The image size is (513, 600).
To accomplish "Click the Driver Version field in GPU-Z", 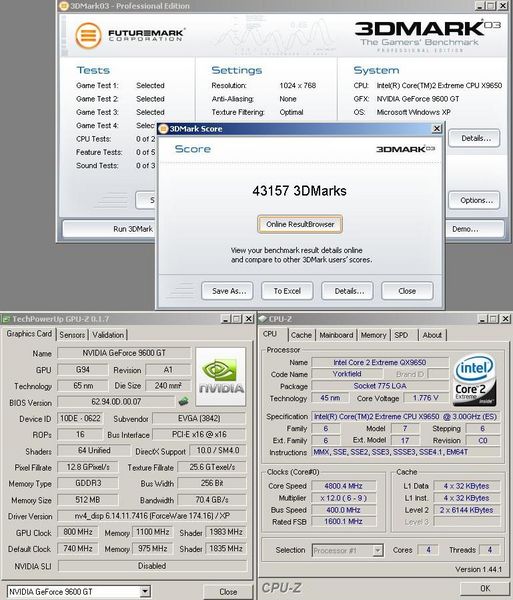I will (152, 516).
